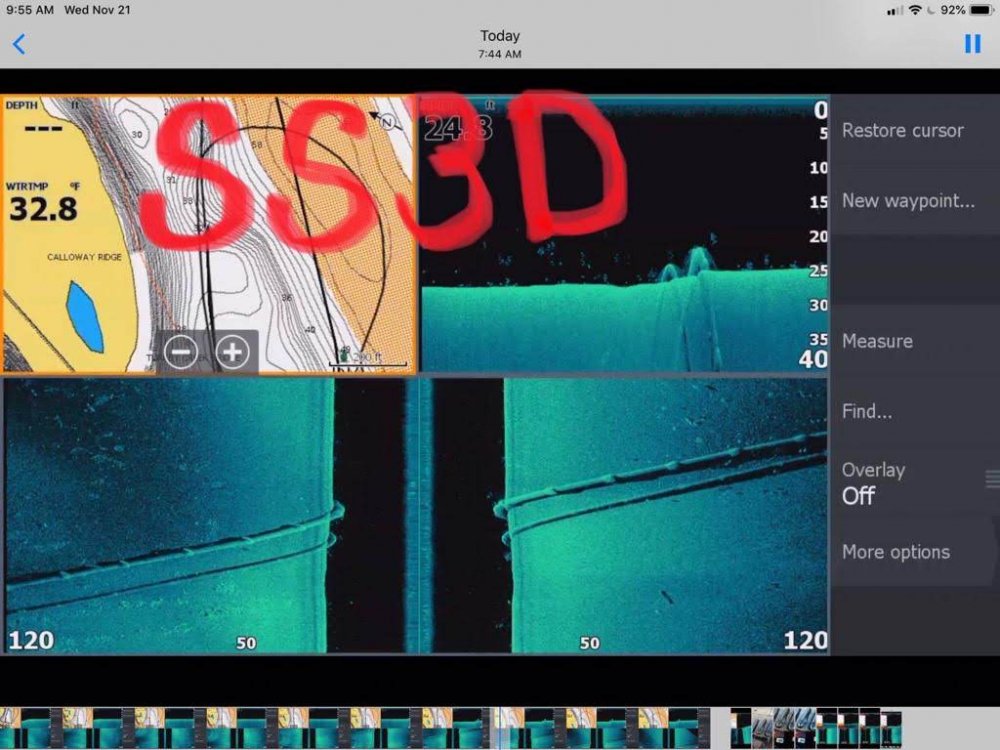Go back using the blue chevron arrow
The image size is (1000, 750).
[x=19, y=44]
